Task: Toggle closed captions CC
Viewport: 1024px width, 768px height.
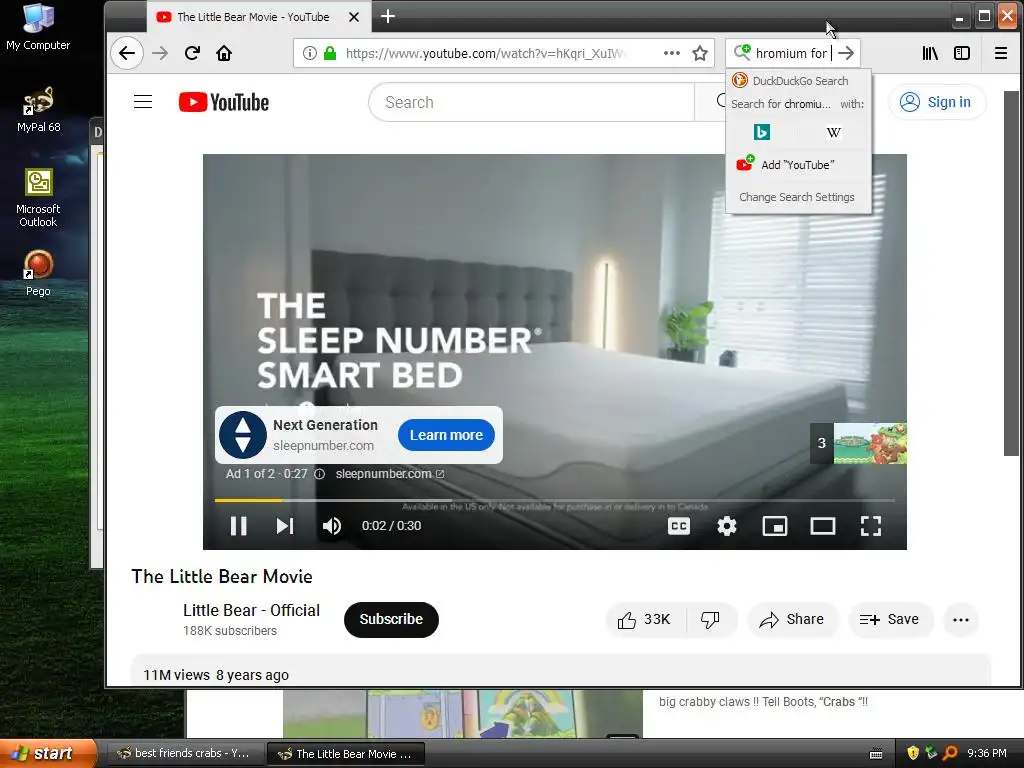Action: pyautogui.click(x=679, y=526)
